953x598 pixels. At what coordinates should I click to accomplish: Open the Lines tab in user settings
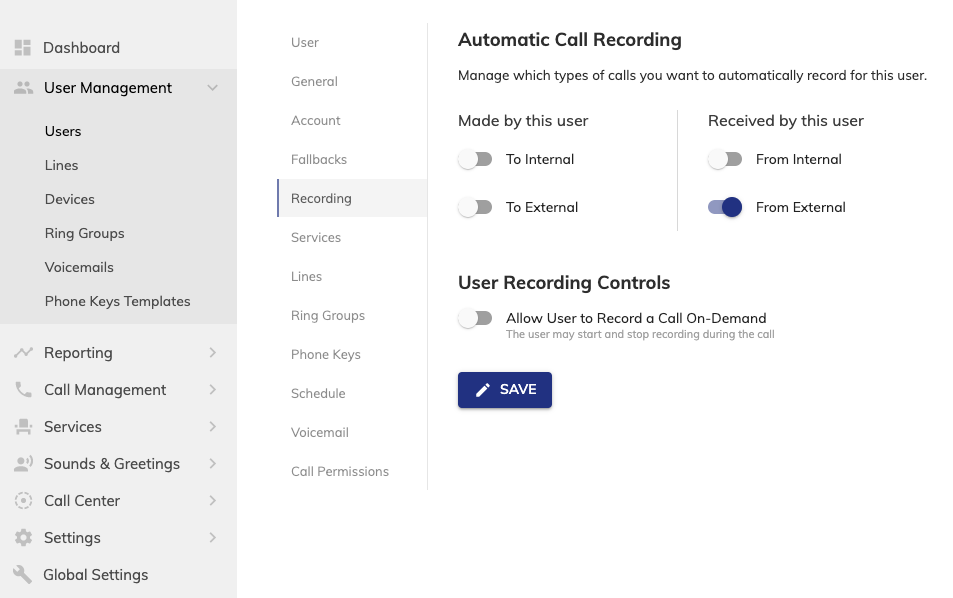pos(353,276)
